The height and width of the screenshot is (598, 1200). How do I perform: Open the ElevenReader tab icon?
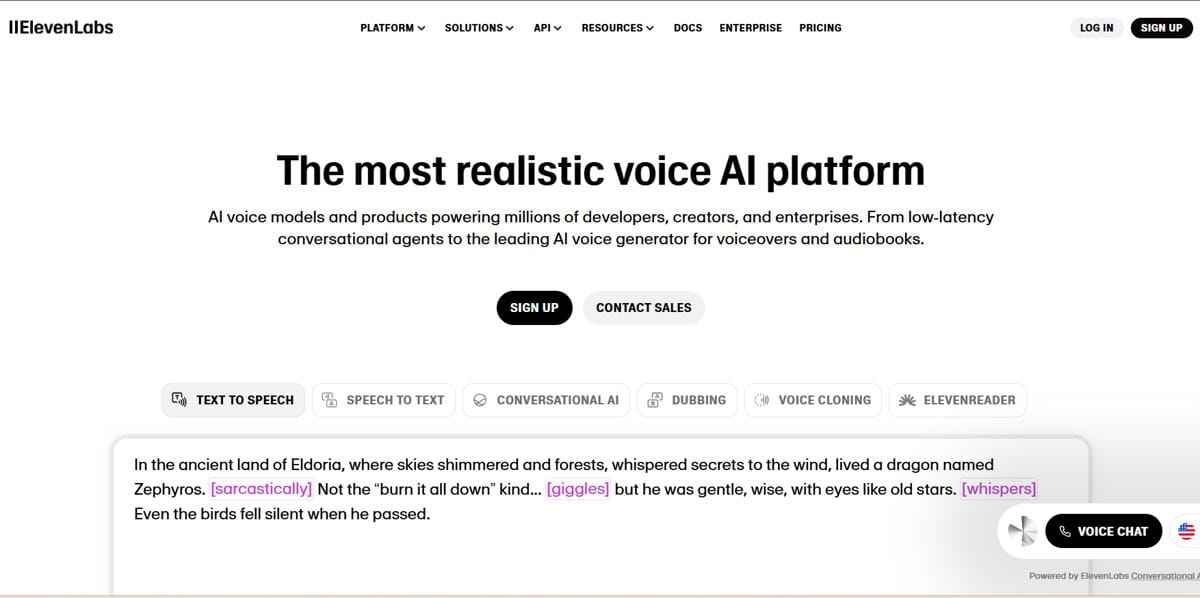pyautogui.click(x=907, y=400)
